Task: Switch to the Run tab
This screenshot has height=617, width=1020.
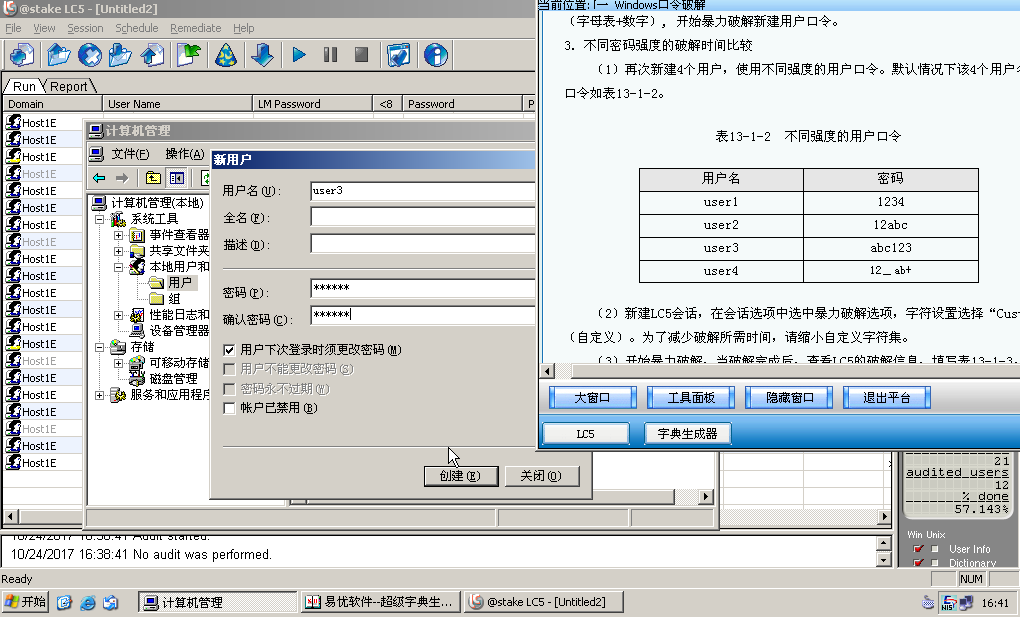Action: 24,86
